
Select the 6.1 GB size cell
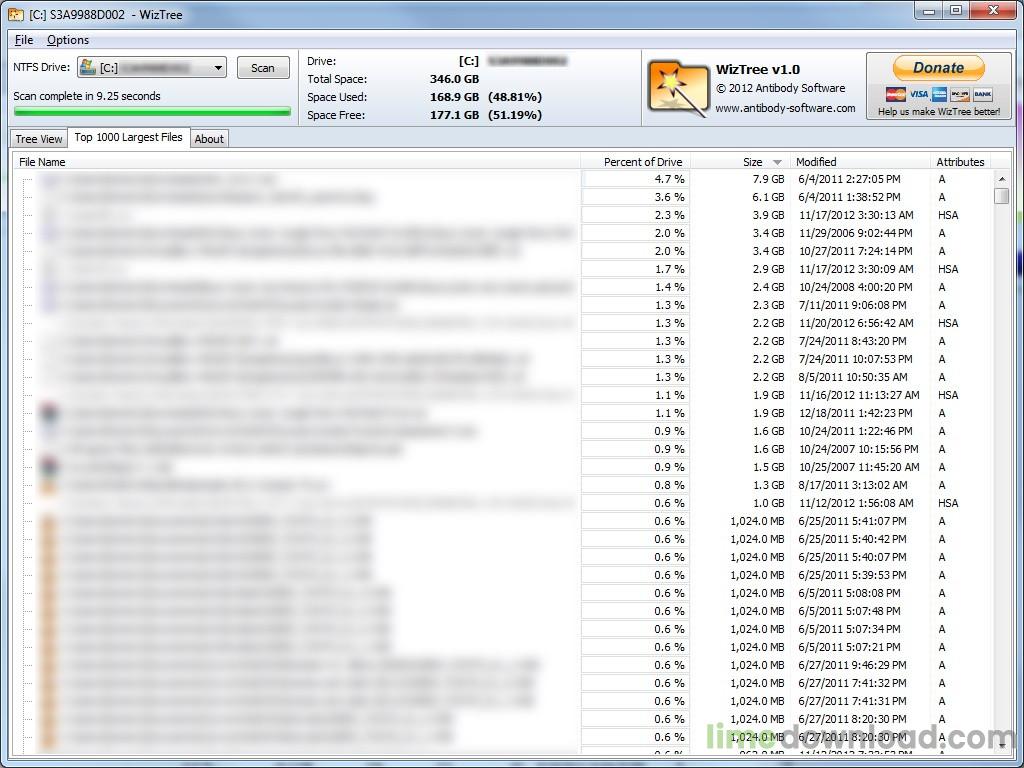pos(768,197)
